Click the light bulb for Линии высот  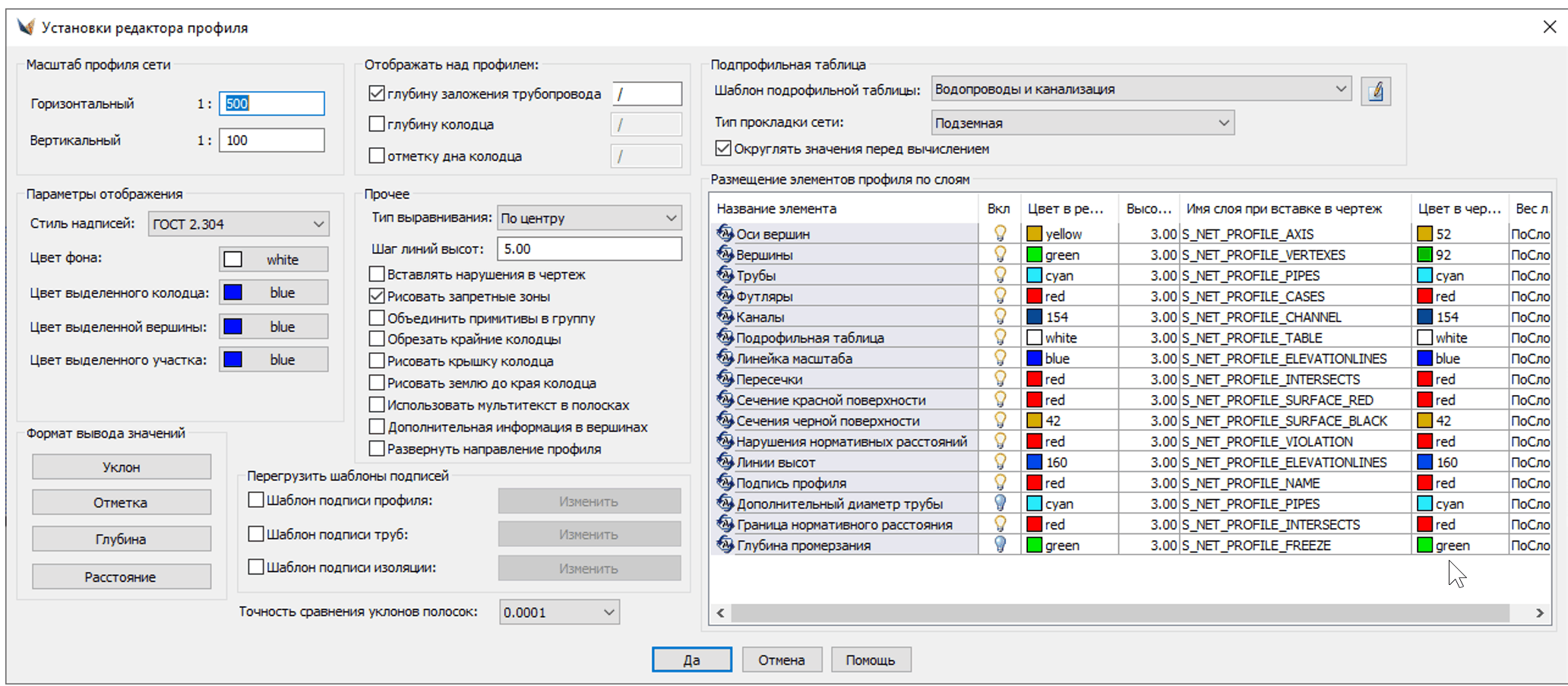coord(1000,462)
